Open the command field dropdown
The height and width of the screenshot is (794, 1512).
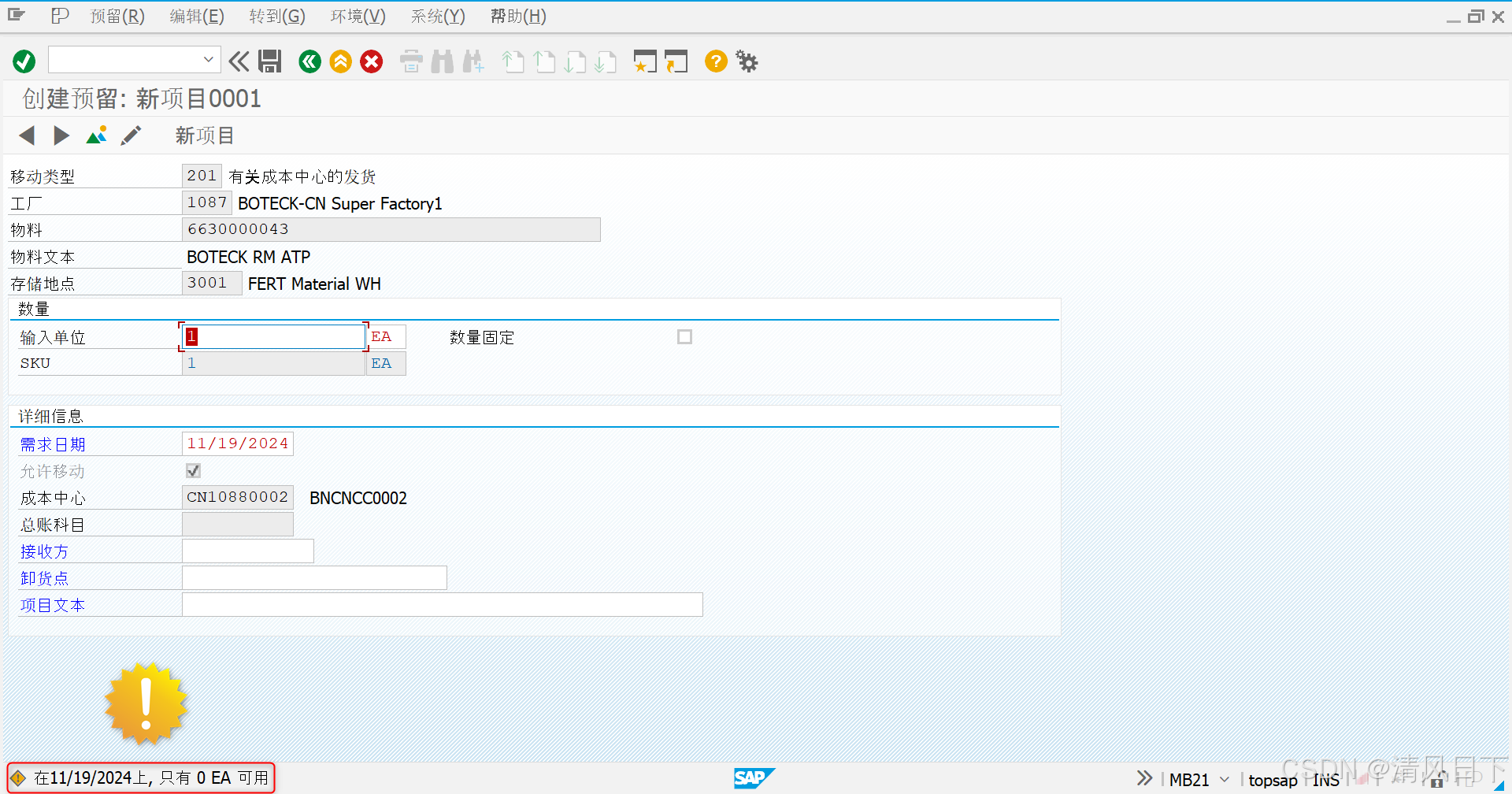[x=209, y=60]
